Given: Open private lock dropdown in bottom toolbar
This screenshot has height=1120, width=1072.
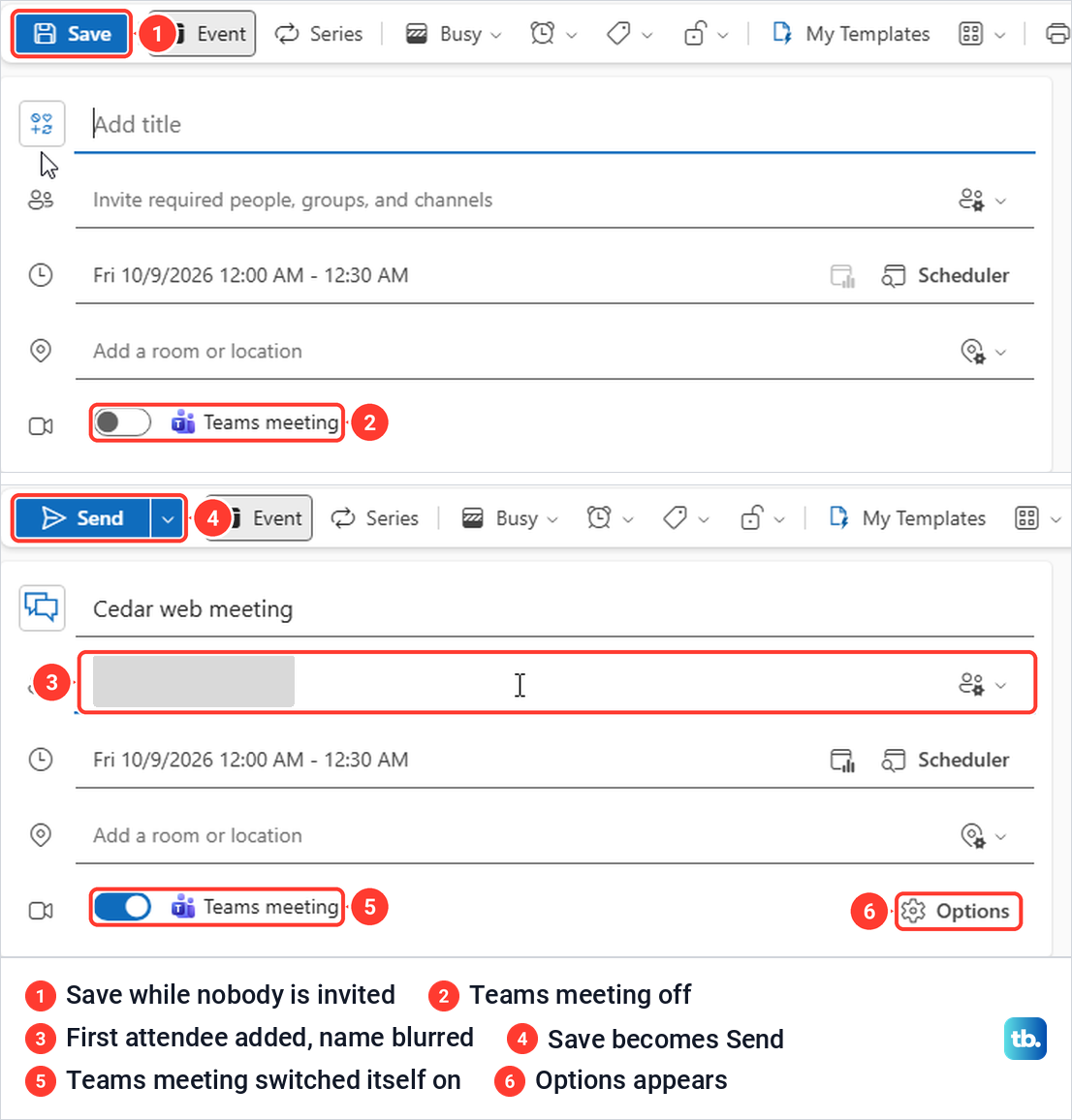Looking at the screenshot, I should [x=762, y=518].
